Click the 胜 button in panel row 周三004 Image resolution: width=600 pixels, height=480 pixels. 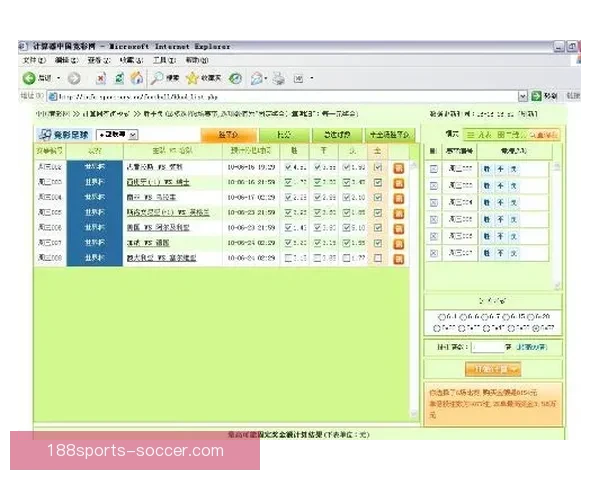486,202
